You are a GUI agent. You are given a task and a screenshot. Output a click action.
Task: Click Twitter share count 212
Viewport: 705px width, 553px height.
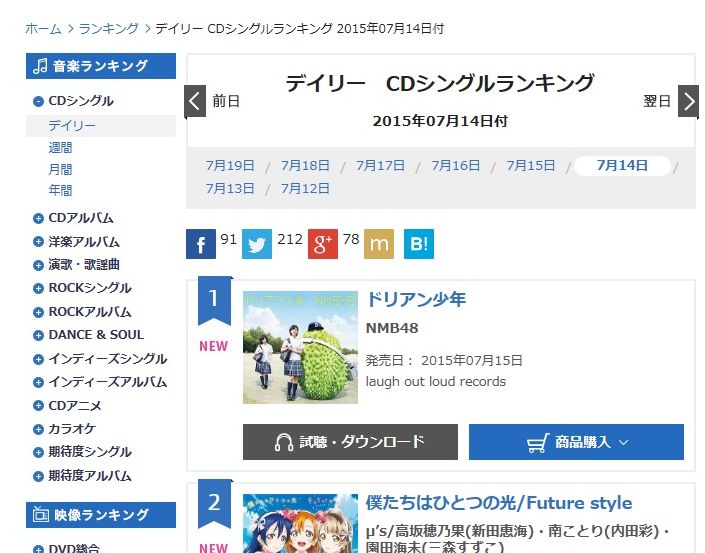tap(290, 239)
